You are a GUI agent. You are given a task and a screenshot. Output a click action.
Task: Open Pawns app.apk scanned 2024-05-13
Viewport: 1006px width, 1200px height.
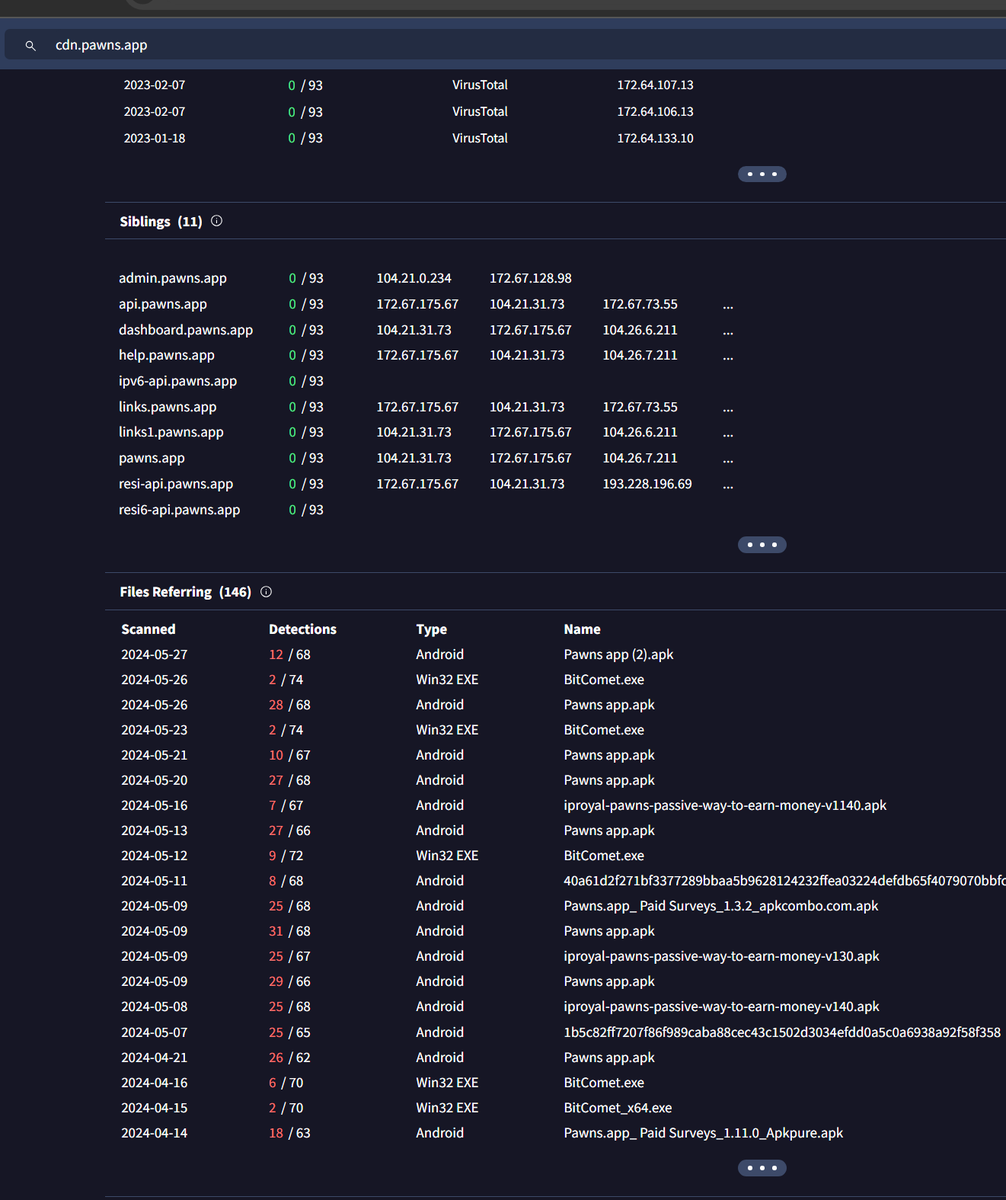[609, 830]
